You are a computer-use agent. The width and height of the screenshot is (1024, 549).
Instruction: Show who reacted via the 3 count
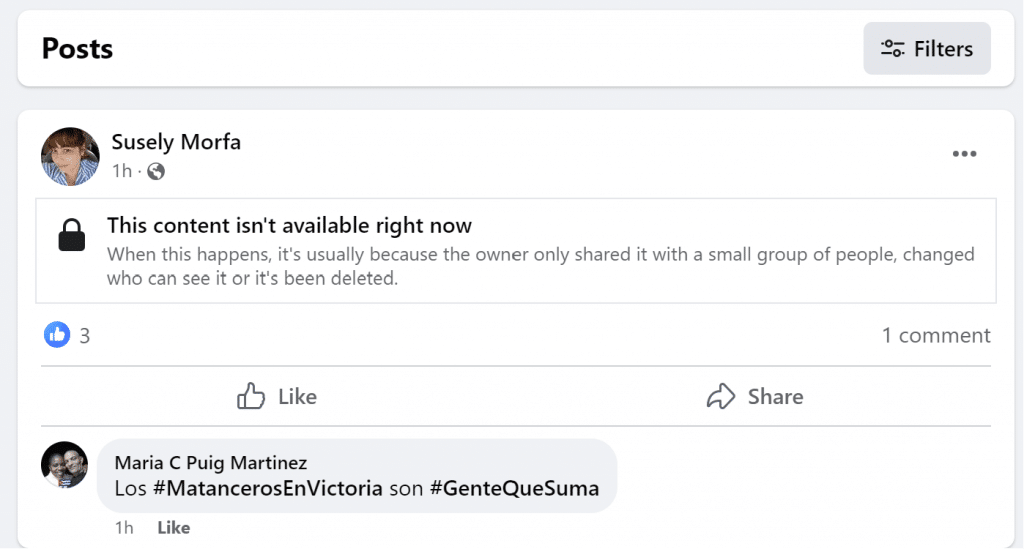tap(85, 336)
